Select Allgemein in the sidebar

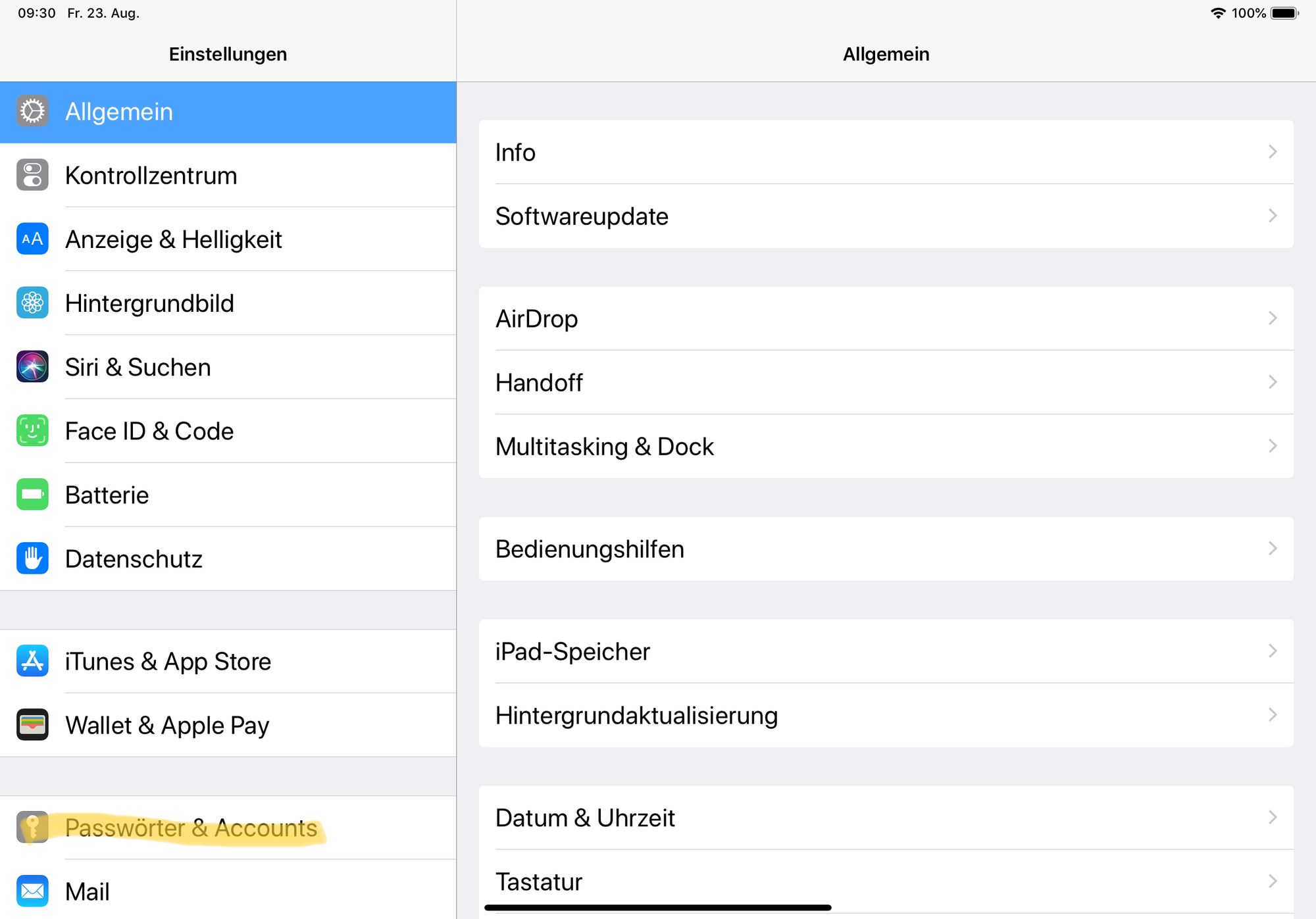[x=228, y=112]
